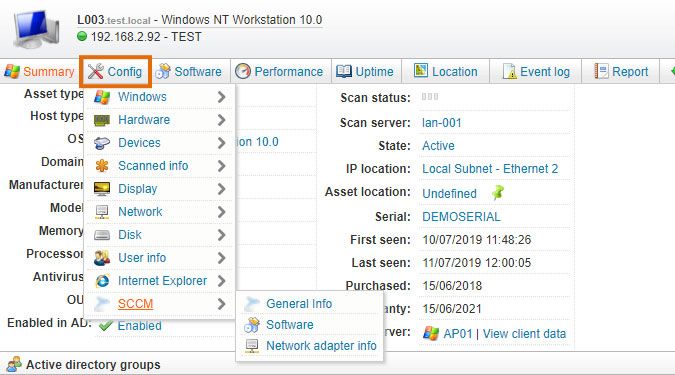Click the Internet Explorer logo icon
The width and height of the screenshot is (675, 375).
point(102,281)
